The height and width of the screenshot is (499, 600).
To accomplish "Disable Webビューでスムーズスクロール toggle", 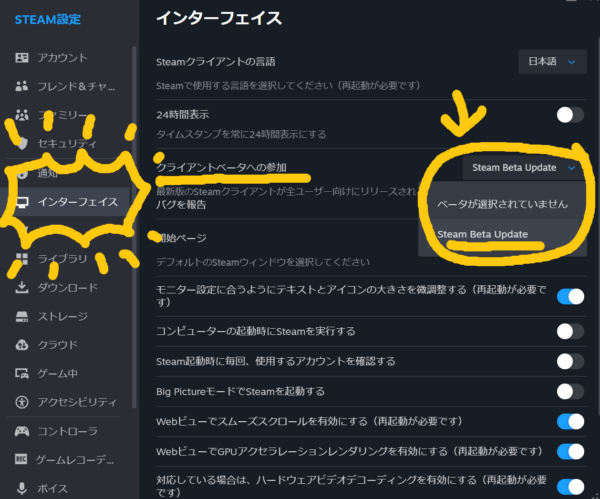I will coord(570,421).
